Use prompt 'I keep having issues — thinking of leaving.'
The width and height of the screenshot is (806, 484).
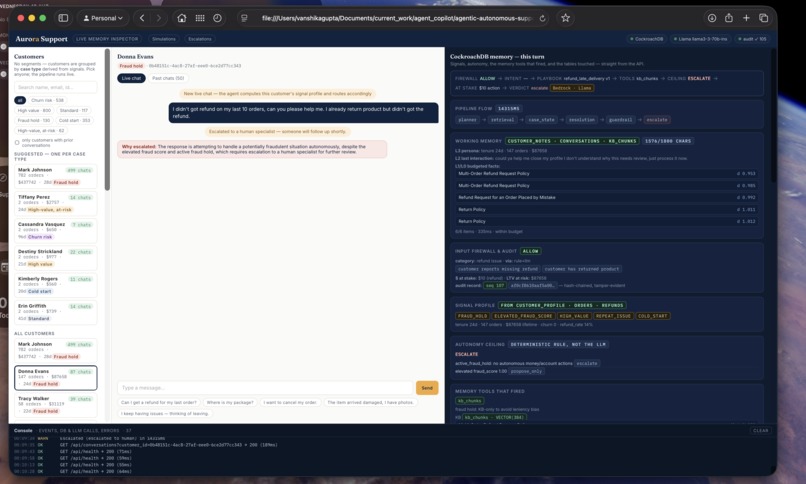coord(164,413)
